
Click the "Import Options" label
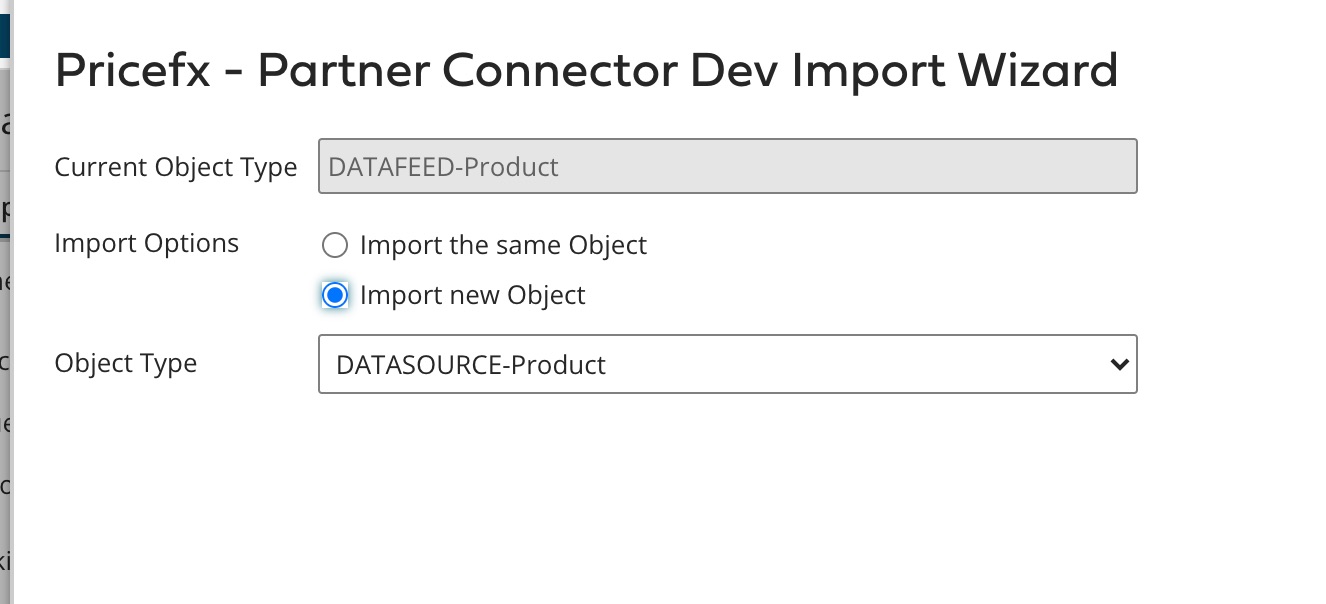point(147,243)
